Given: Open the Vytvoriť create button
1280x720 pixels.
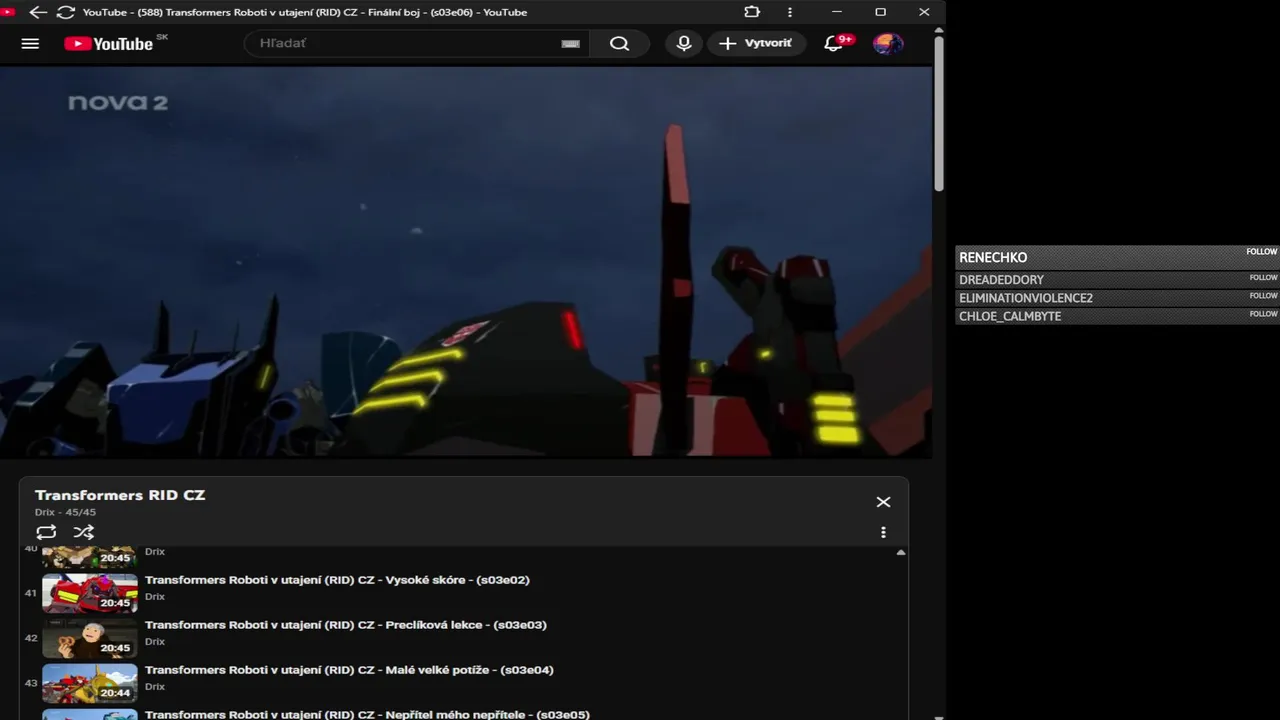Looking at the screenshot, I should click(756, 44).
